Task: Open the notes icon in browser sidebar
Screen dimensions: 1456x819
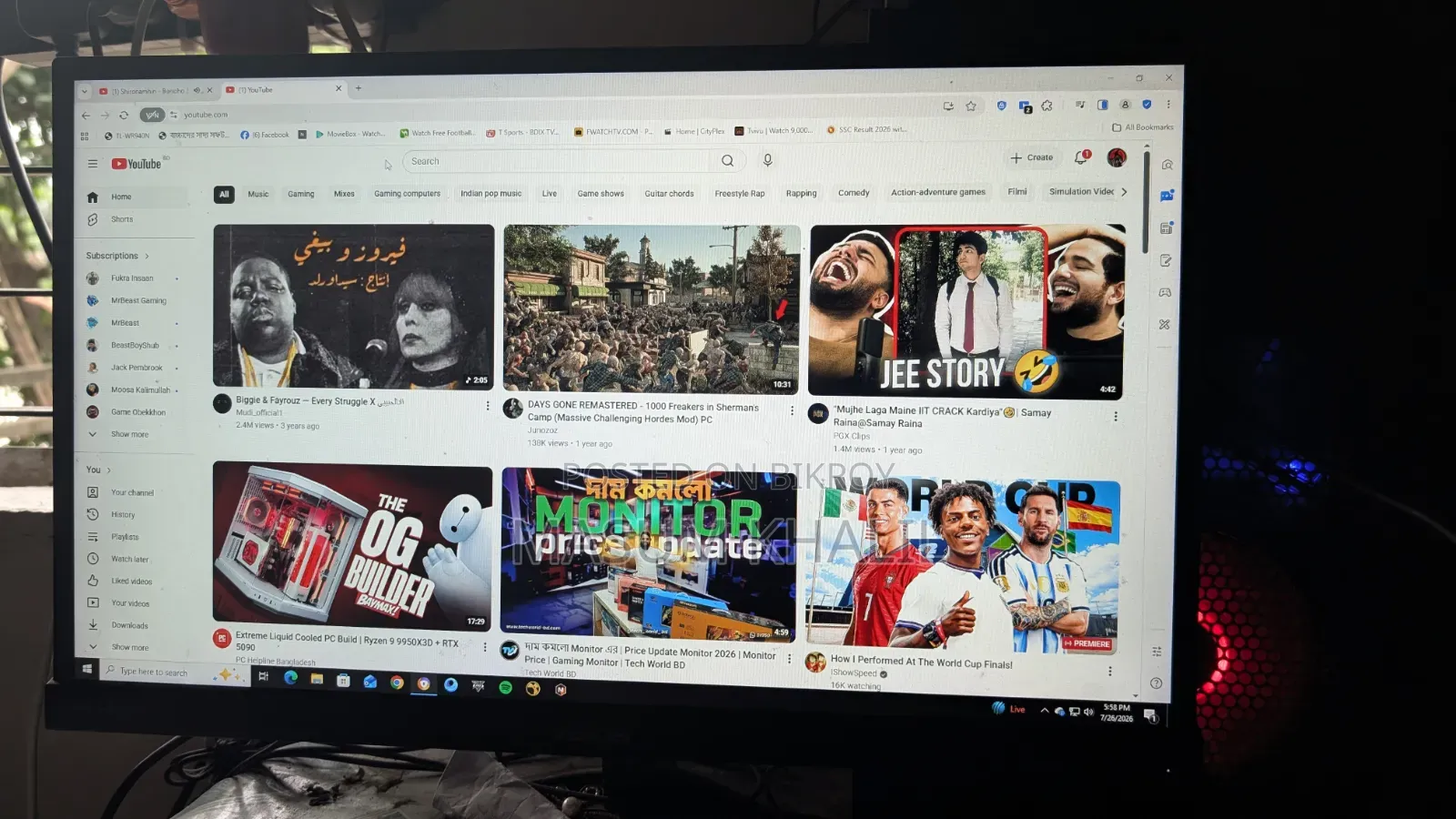Action: point(1166,260)
